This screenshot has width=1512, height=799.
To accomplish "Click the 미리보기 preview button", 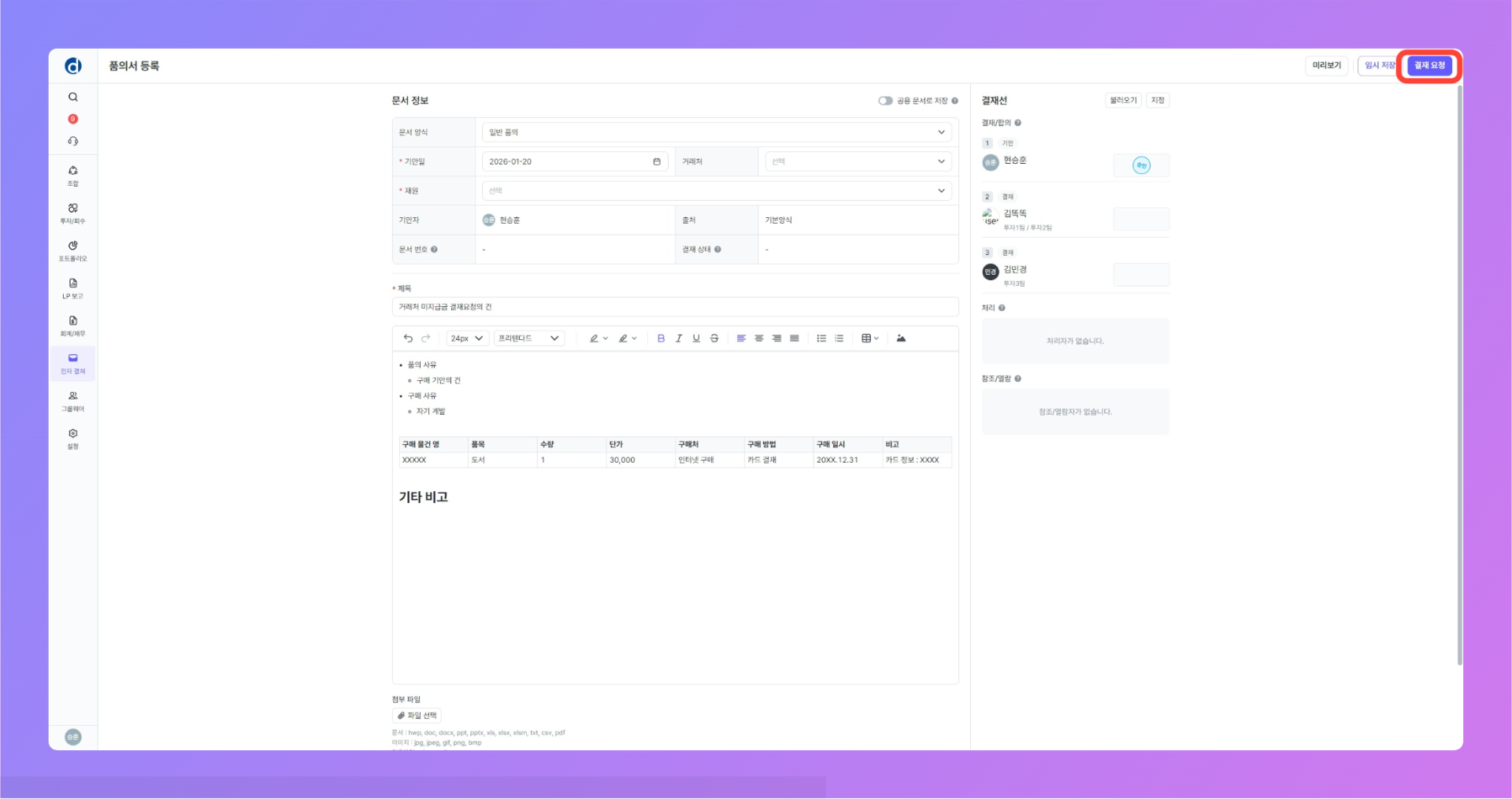I will 1326,65.
